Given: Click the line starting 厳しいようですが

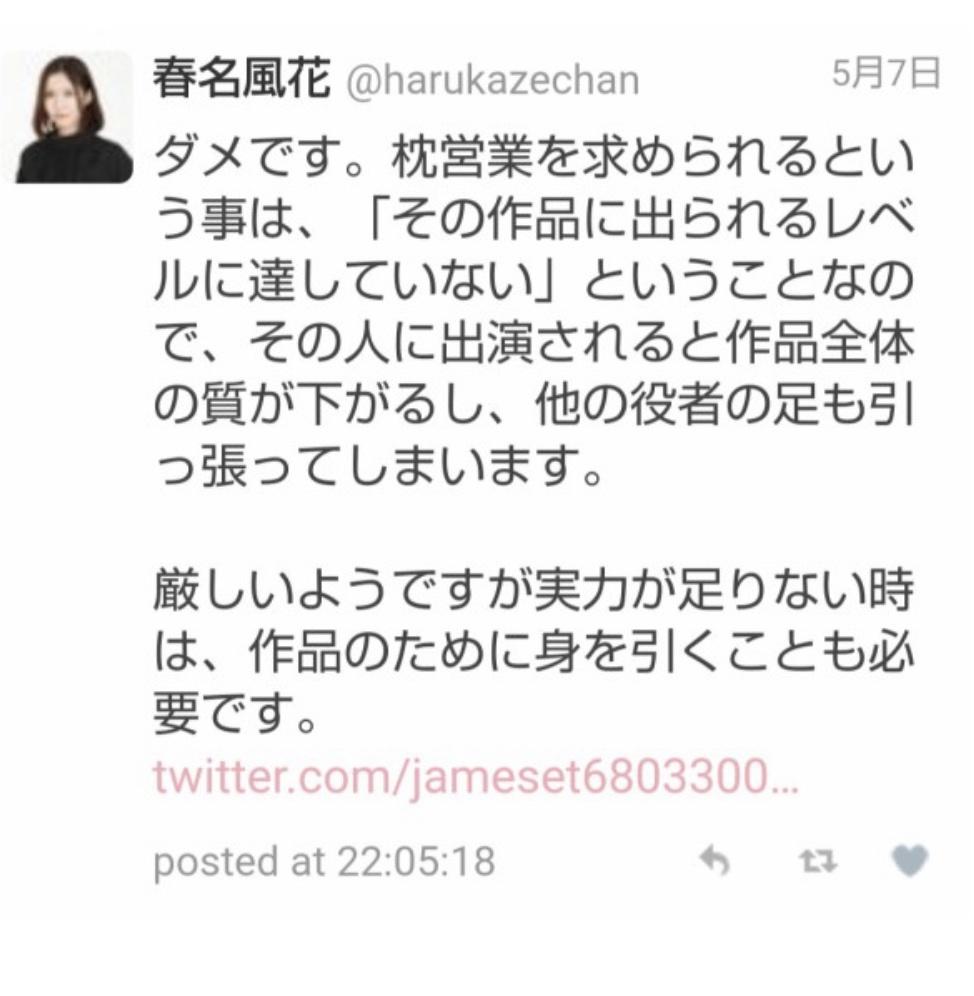Looking at the screenshot, I should (534, 591).
